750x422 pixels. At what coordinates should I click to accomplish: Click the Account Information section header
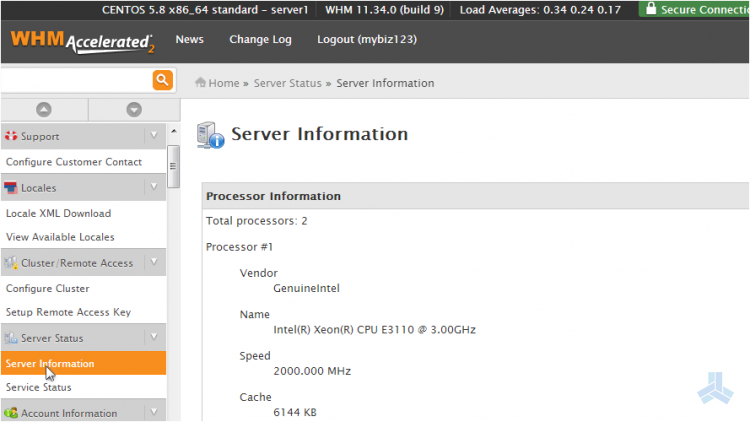click(x=83, y=411)
